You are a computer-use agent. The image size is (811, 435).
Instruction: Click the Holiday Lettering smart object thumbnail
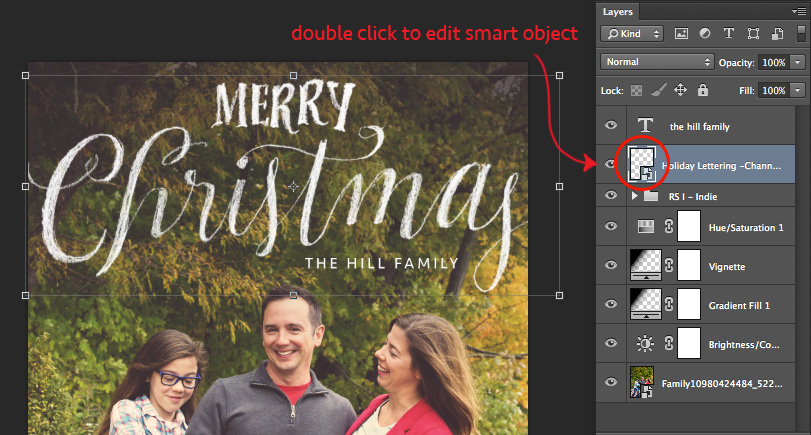[x=642, y=164]
